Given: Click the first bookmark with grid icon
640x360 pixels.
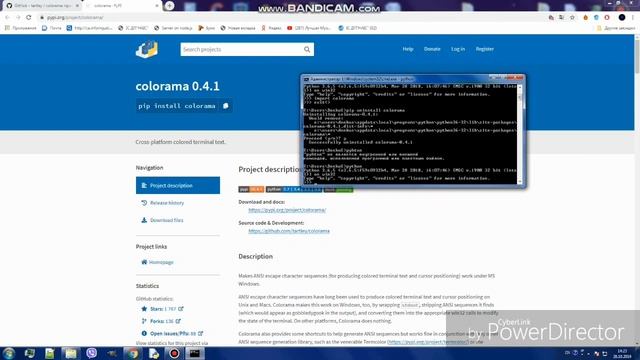Looking at the screenshot, I should 20,28.
